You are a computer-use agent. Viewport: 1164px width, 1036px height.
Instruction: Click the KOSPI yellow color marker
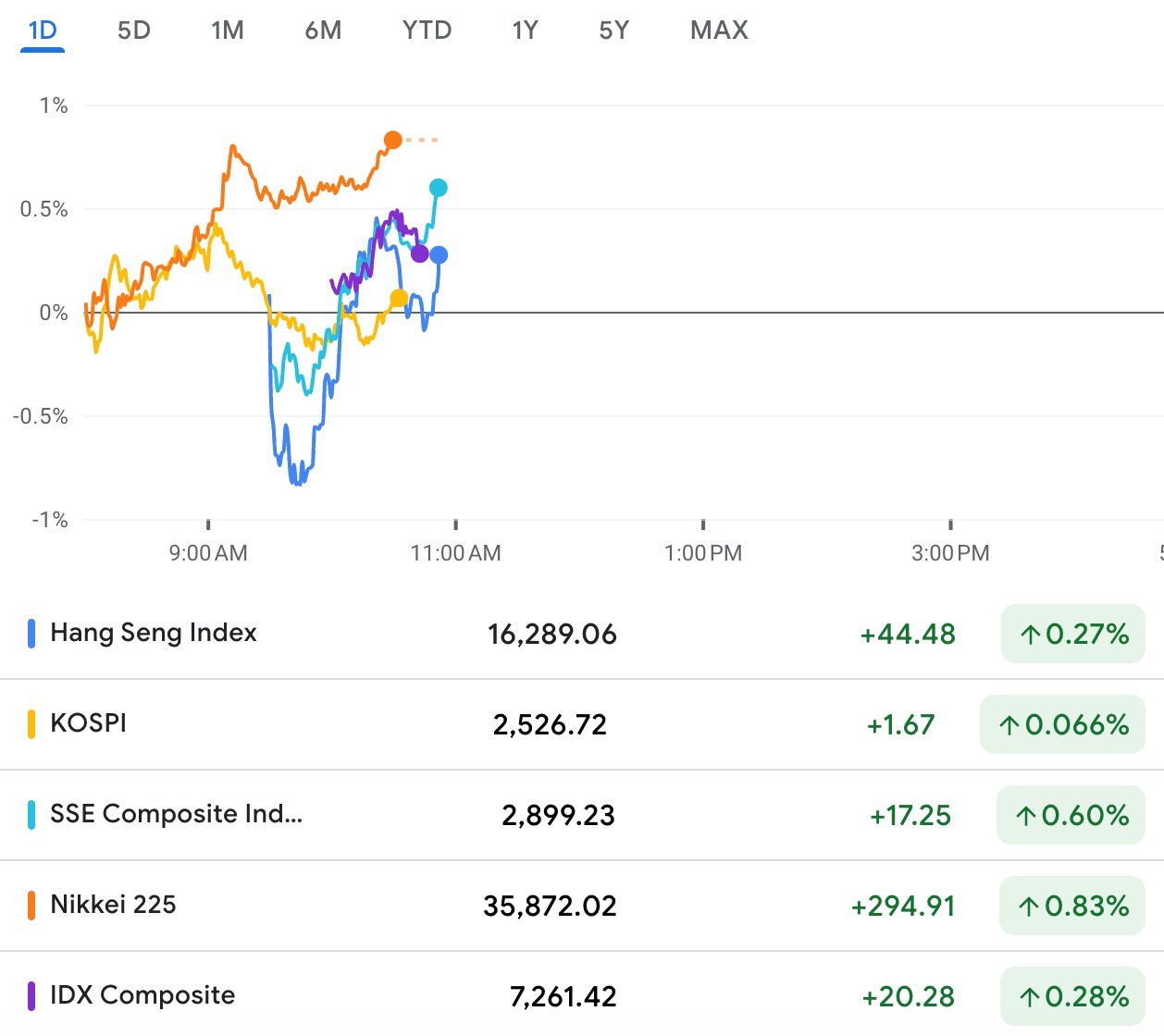pyautogui.click(x=31, y=724)
